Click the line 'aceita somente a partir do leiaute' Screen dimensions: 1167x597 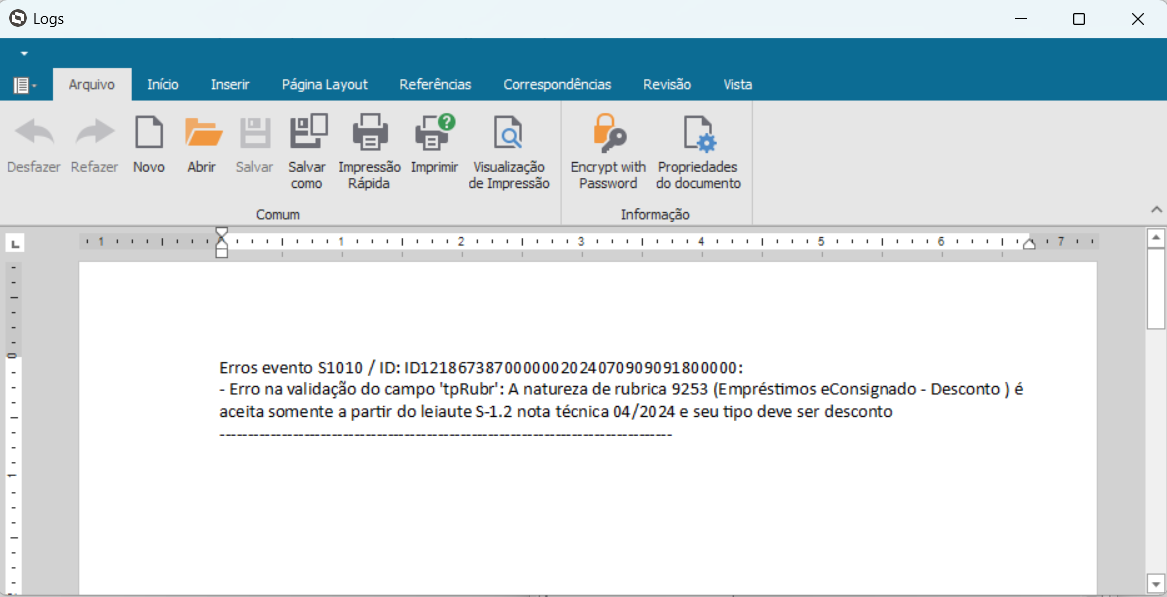[x=556, y=411]
